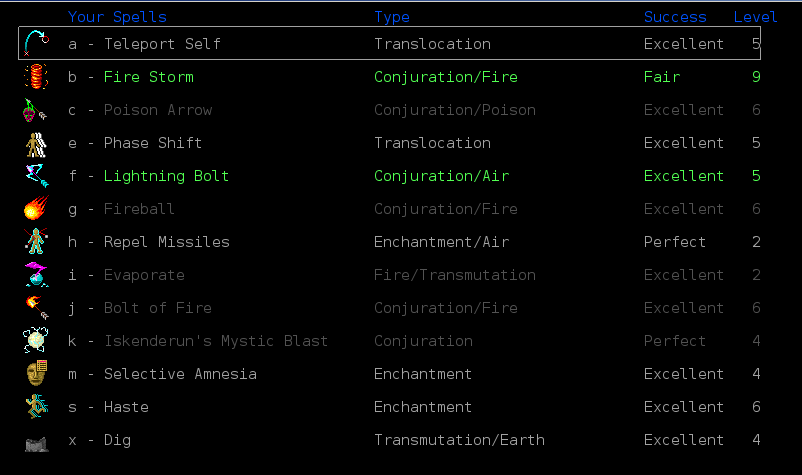Click the Dig spell name
Screen dimensions: 802x475
(x=117, y=440)
